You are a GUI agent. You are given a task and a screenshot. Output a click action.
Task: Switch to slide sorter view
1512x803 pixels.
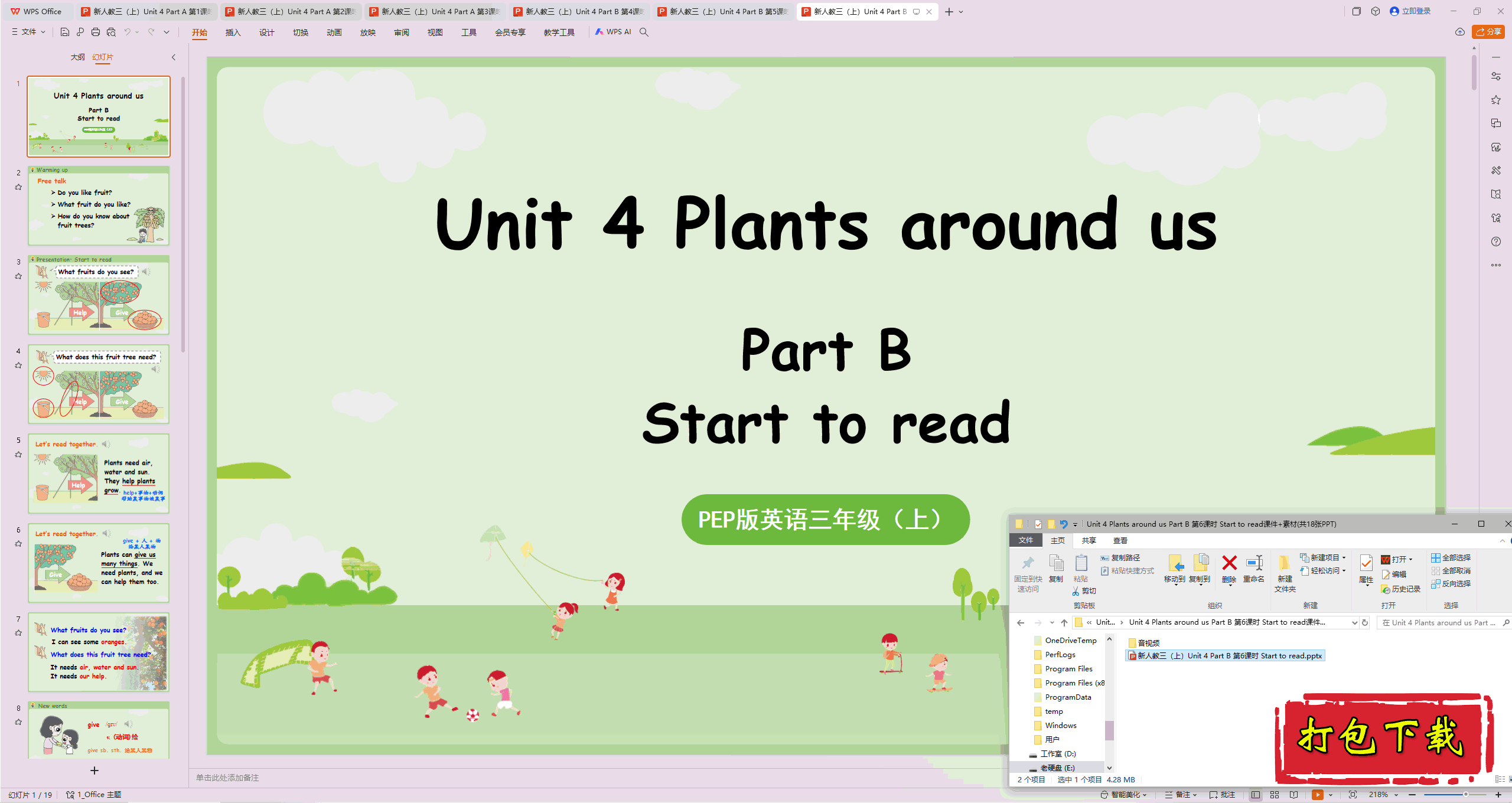(1275, 795)
